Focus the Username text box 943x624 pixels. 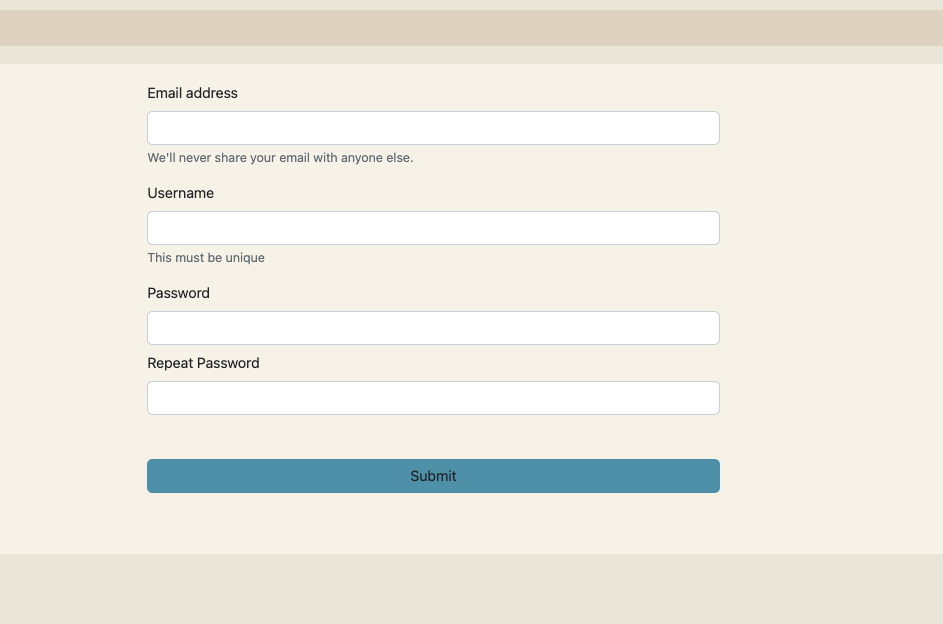pyautogui.click(x=433, y=228)
